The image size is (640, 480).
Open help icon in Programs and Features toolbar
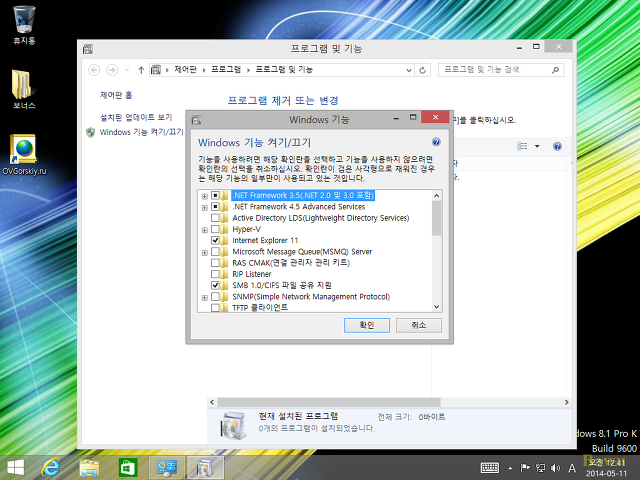[557, 146]
